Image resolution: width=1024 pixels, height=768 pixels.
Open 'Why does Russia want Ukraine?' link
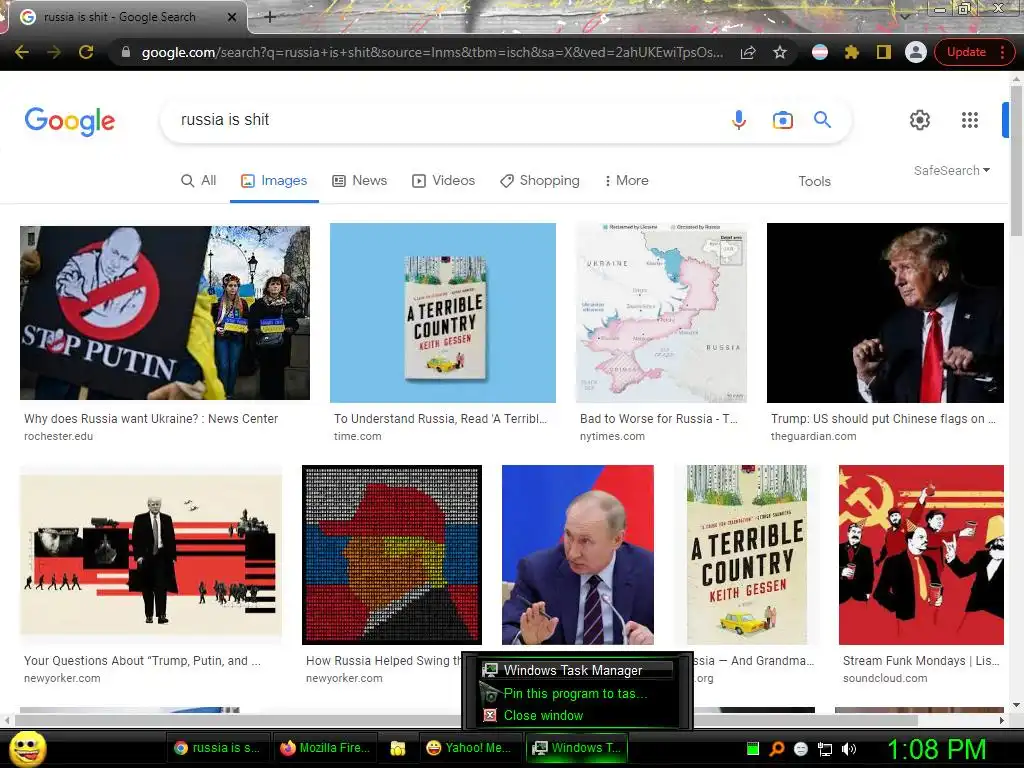tap(151, 419)
